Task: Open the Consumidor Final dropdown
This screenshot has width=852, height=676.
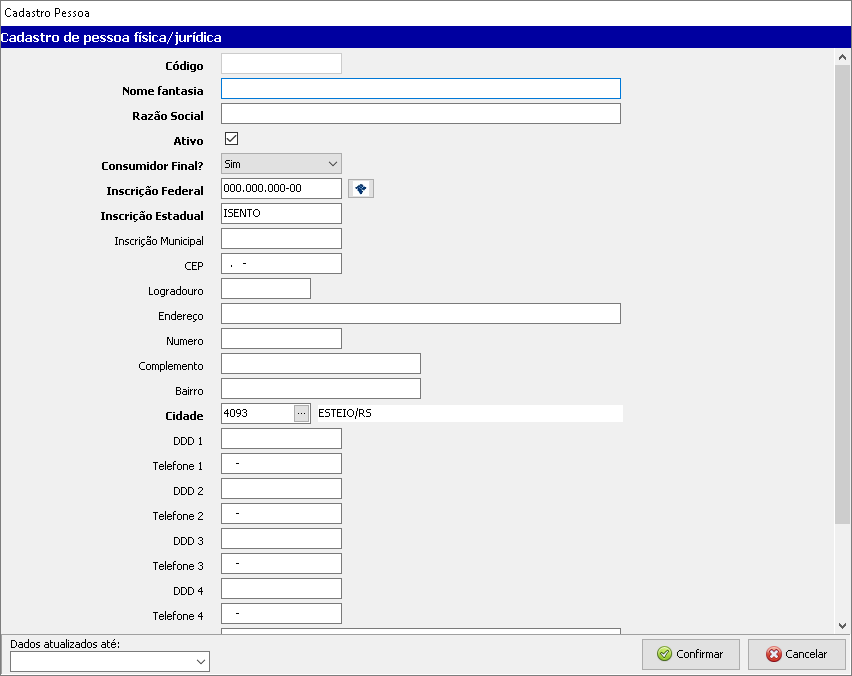Action: point(281,164)
